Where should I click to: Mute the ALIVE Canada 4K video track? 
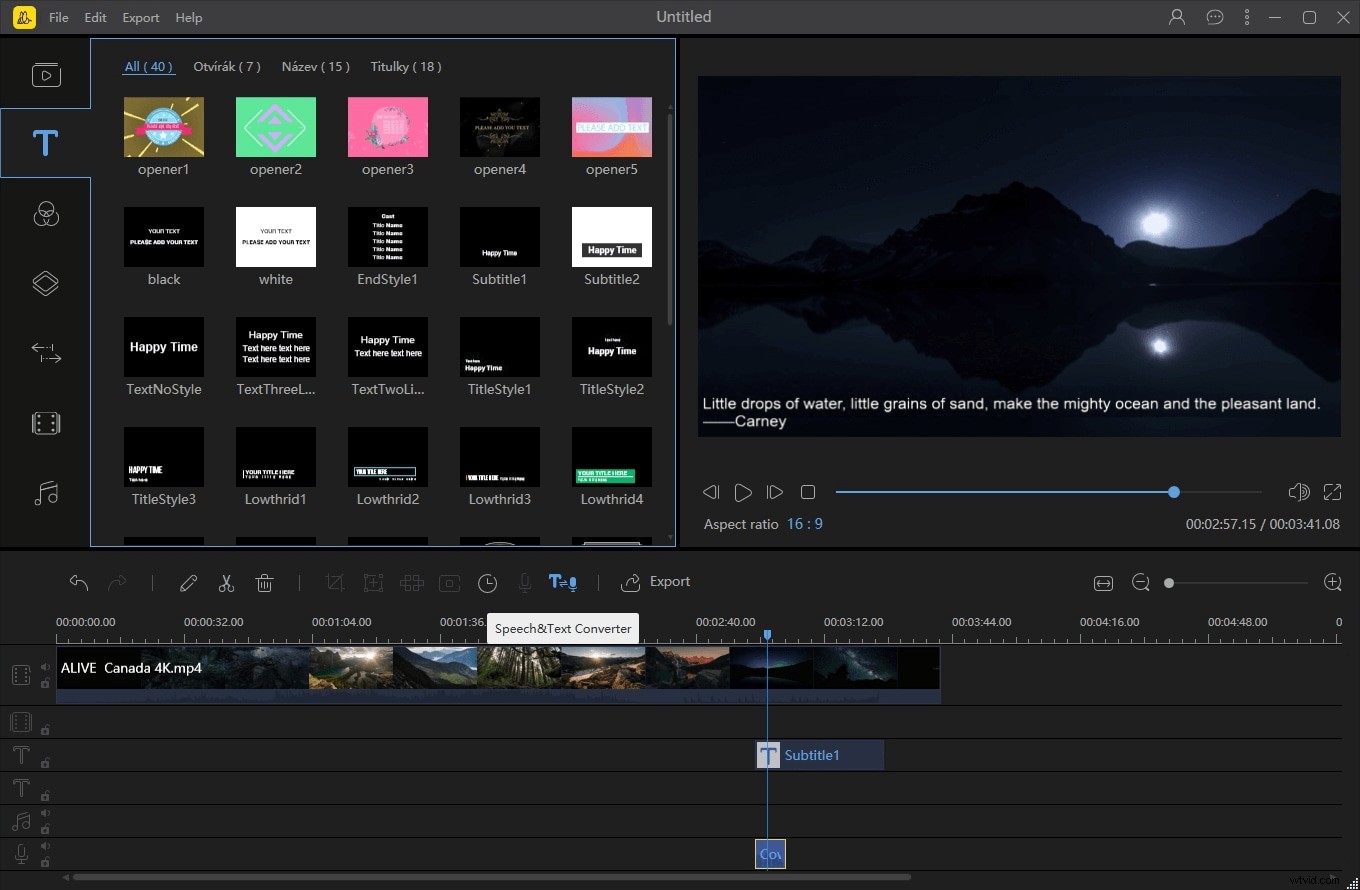point(45,666)
